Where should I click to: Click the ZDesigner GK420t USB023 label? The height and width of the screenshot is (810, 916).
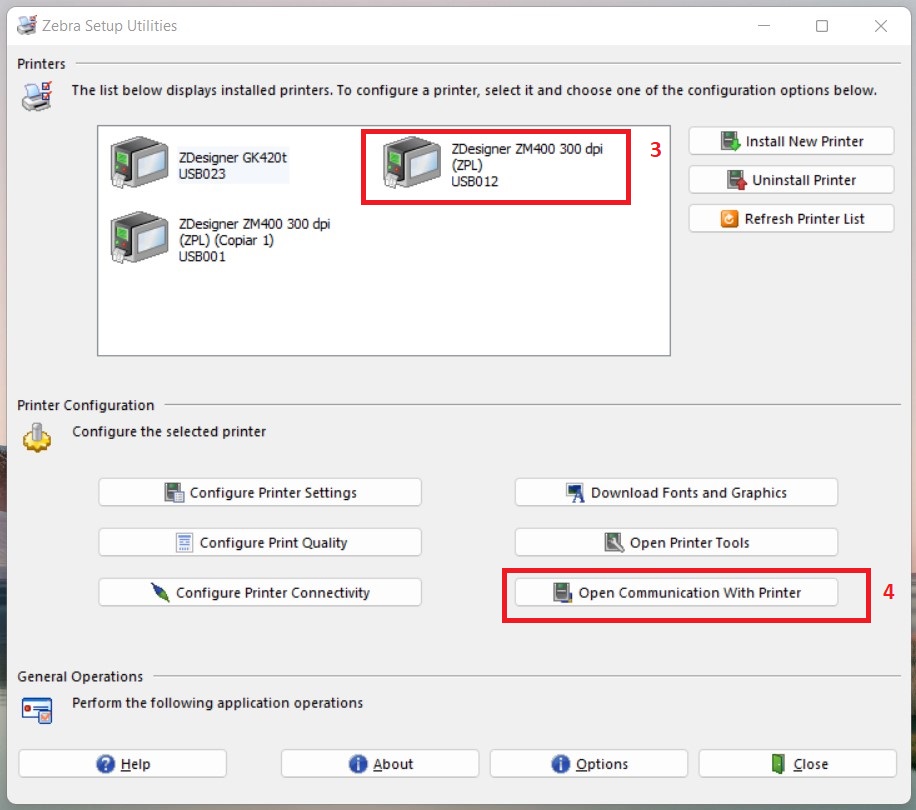pos(233,165)
